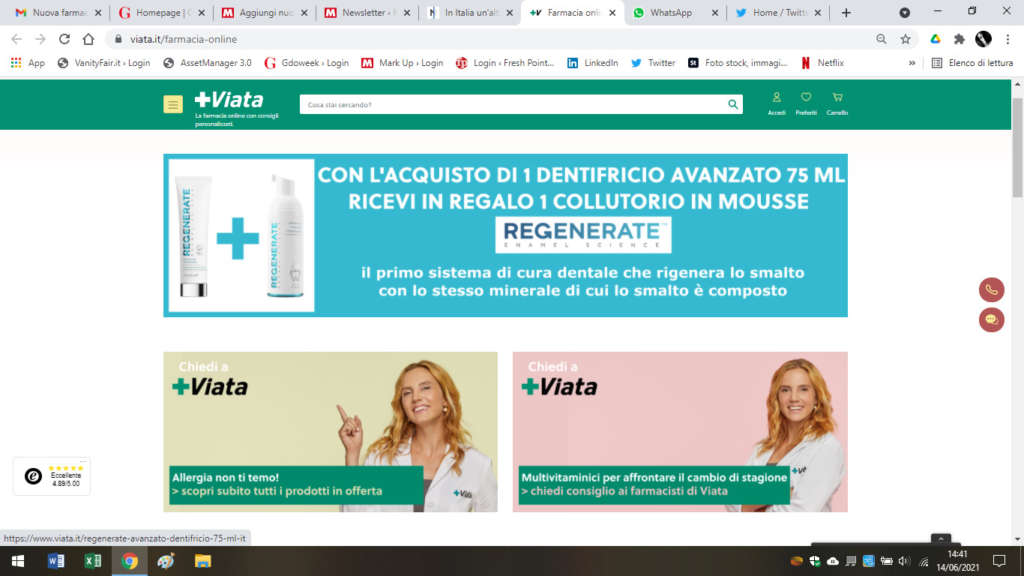Open the Multivitaminici cambio di stagione banner

tap(680, 432)
